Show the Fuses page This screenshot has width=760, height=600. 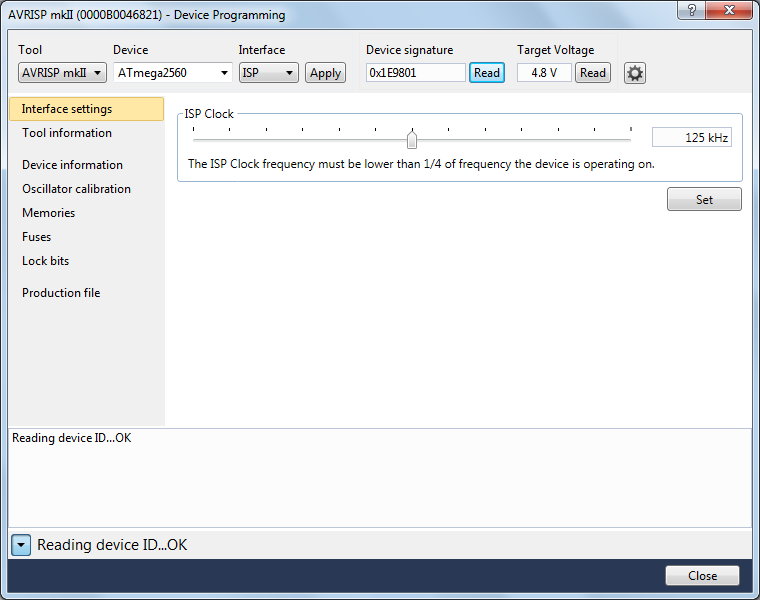(x=36, y=237)
